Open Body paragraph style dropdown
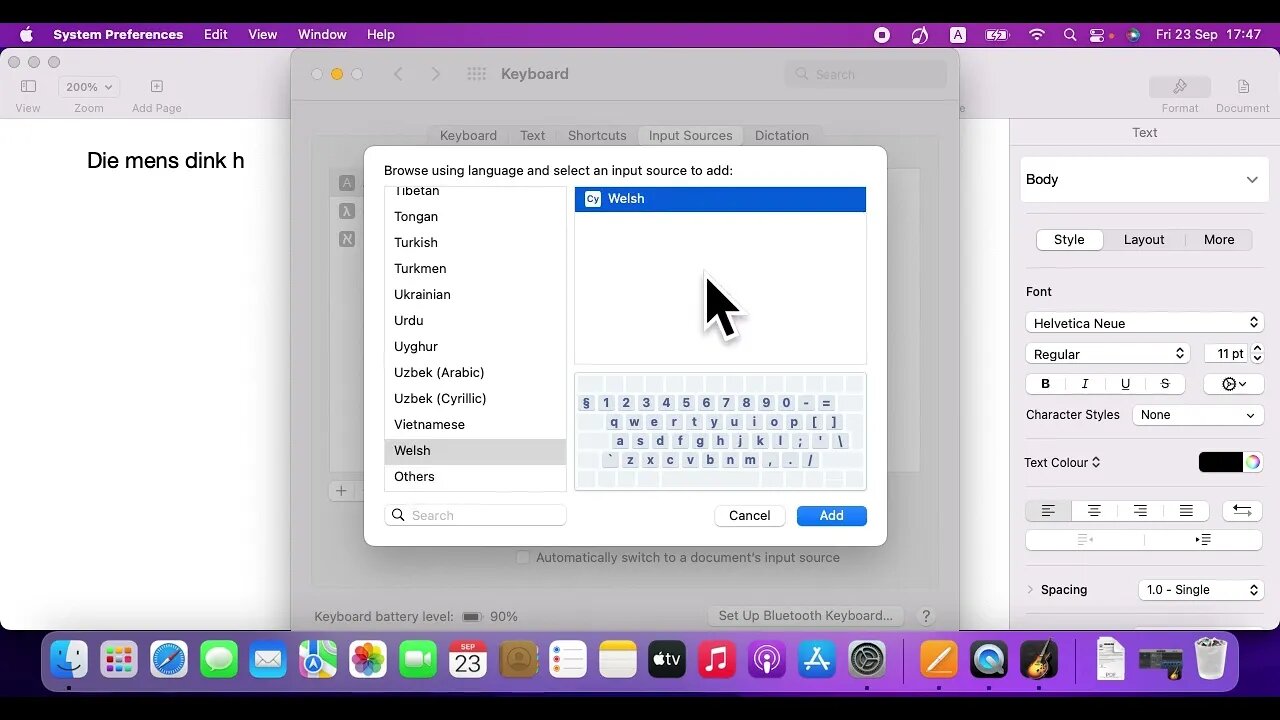The height and width of the screenshot is (720, 1280). [x=1145, y=180]
